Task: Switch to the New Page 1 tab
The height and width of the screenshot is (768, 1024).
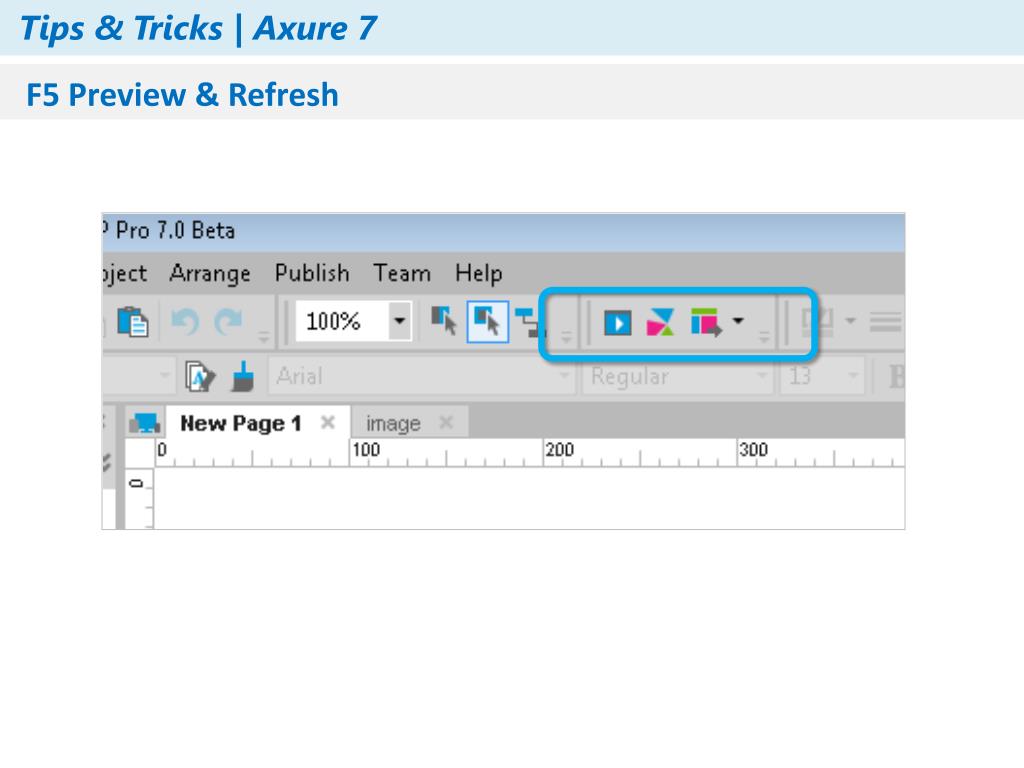Action: 240,423
